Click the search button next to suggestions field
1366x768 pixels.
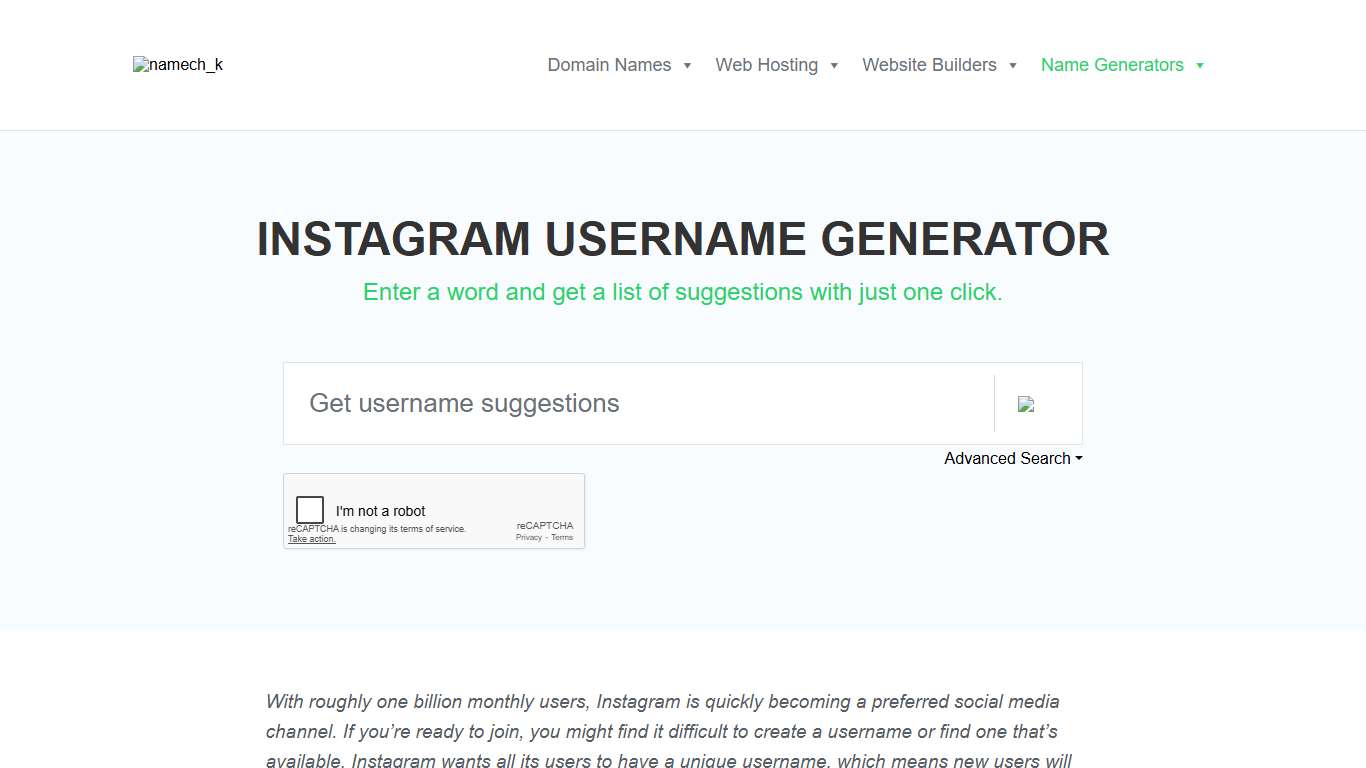[x=1037, y=403]
